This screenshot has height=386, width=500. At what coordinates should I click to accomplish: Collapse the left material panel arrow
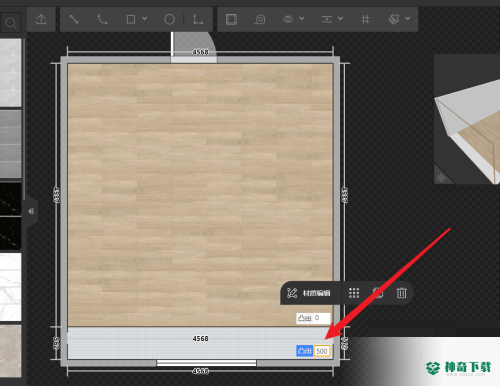pos(31,211)
